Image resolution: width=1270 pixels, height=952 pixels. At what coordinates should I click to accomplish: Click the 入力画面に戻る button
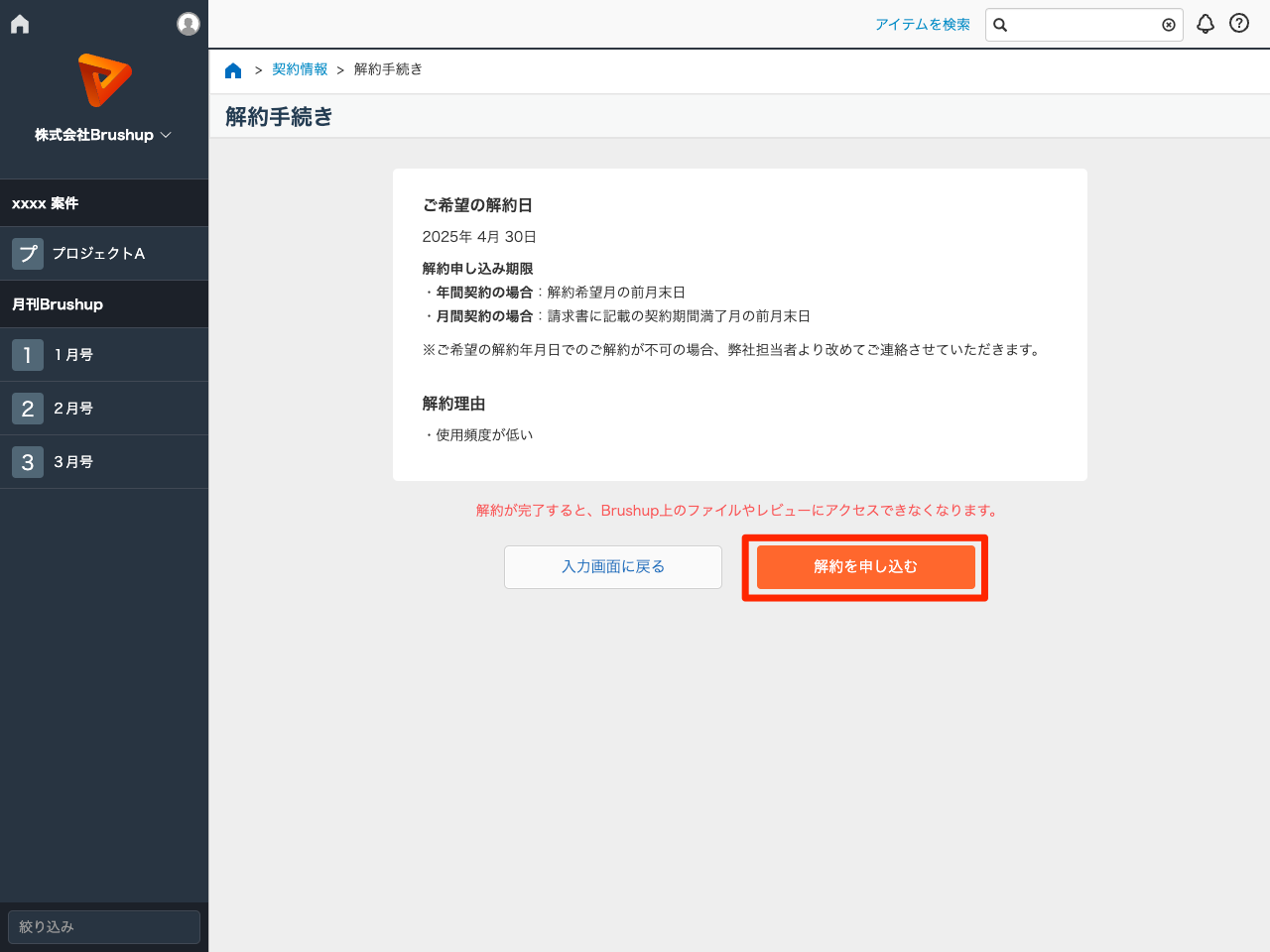point(613,567)
